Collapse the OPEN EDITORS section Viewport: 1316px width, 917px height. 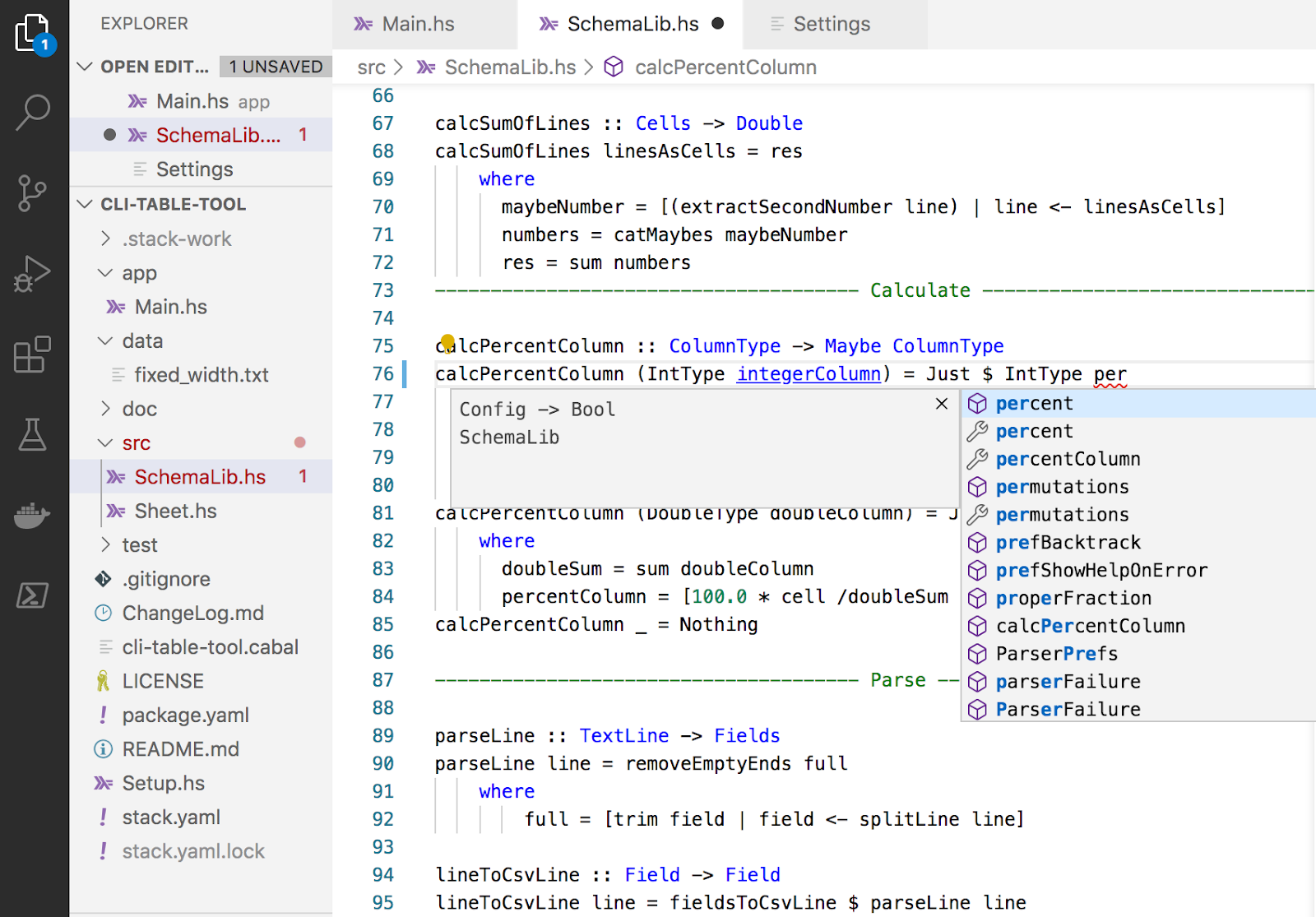[85, 67]
